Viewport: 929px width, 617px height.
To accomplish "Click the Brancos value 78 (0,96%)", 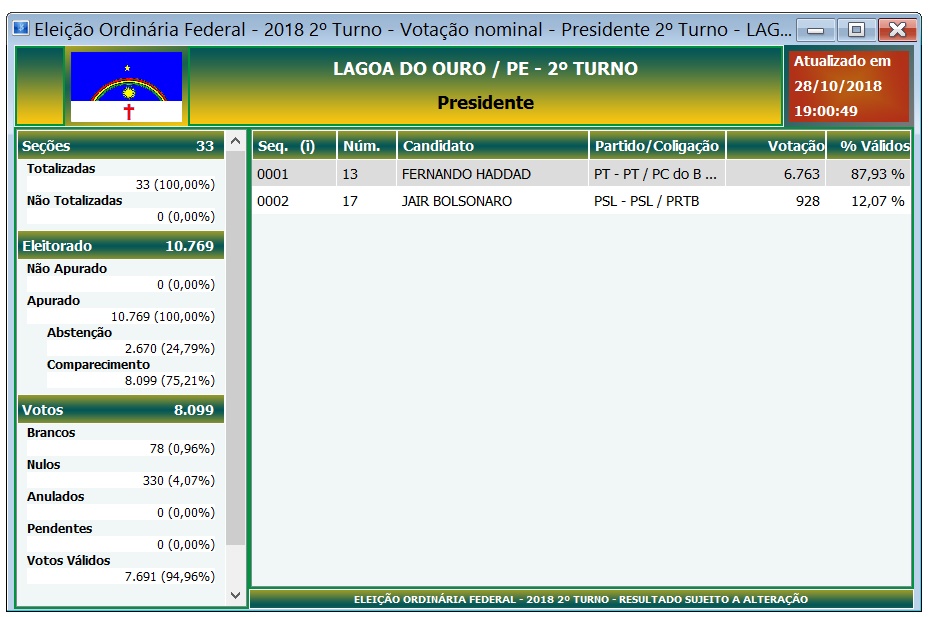I will 182,449.
